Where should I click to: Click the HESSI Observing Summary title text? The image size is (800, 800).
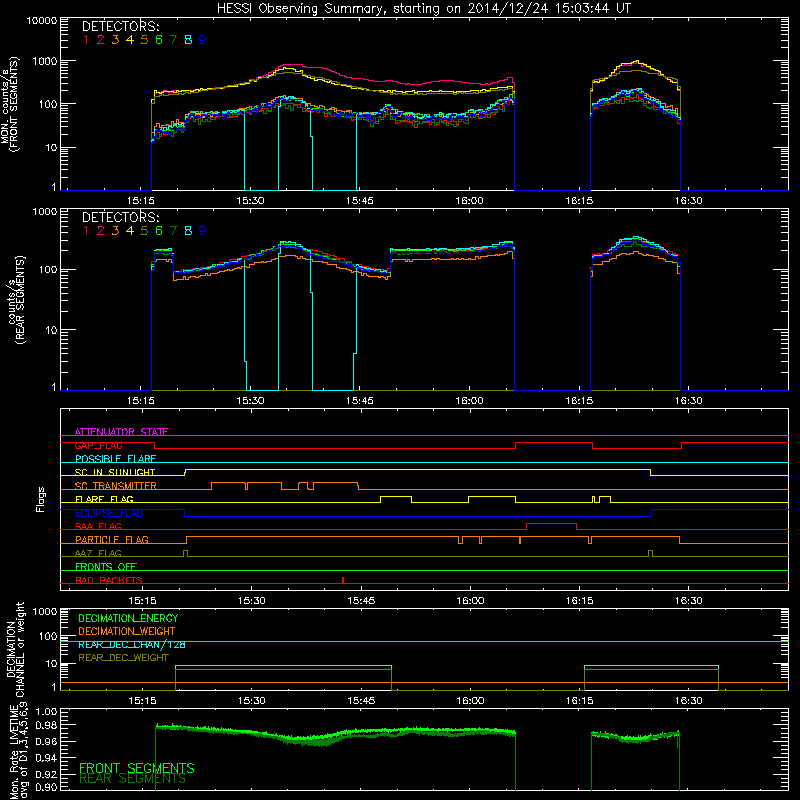(x=423, y=9)
